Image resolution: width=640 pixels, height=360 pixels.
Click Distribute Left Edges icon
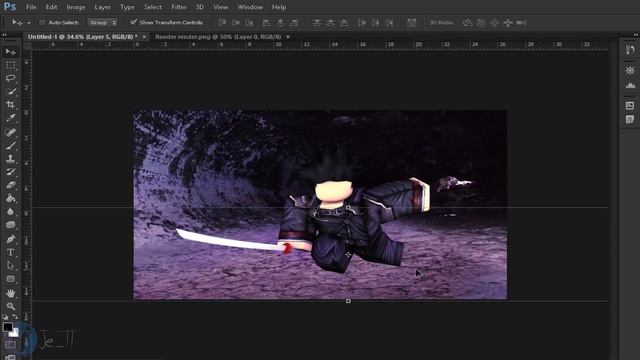(x=362, y=22)
